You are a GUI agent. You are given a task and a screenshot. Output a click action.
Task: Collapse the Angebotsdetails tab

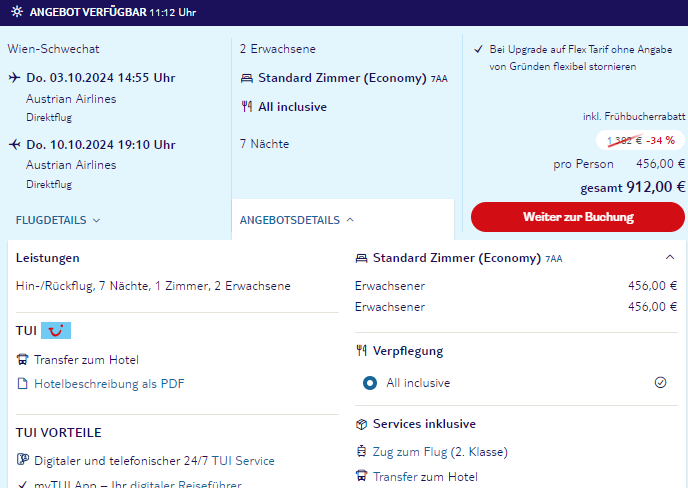297,220
